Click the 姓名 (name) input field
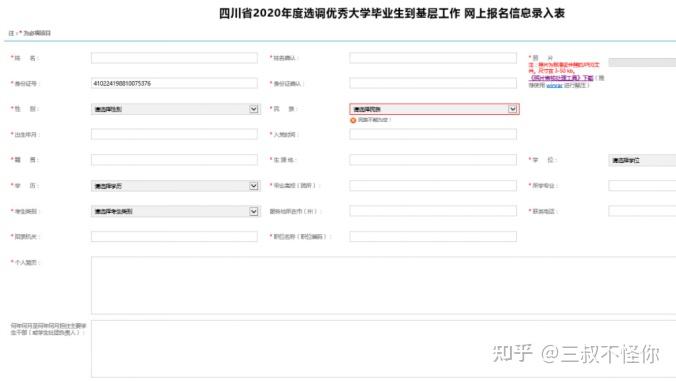 click(174, 58)
